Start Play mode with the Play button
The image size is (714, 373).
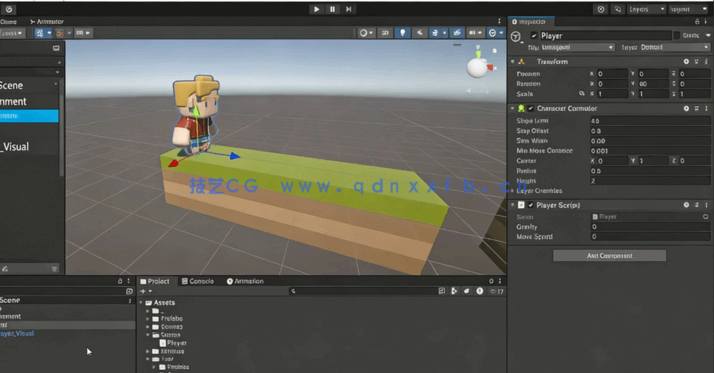point(316,9)
